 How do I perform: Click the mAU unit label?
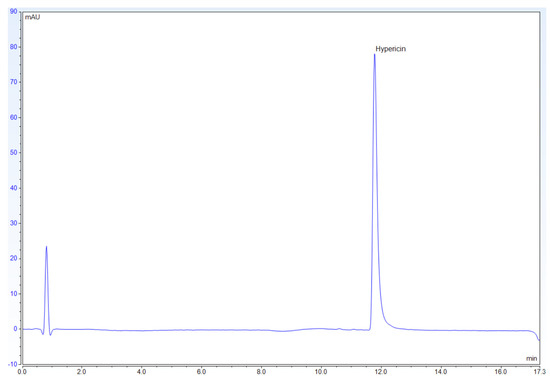coord(32,17)
